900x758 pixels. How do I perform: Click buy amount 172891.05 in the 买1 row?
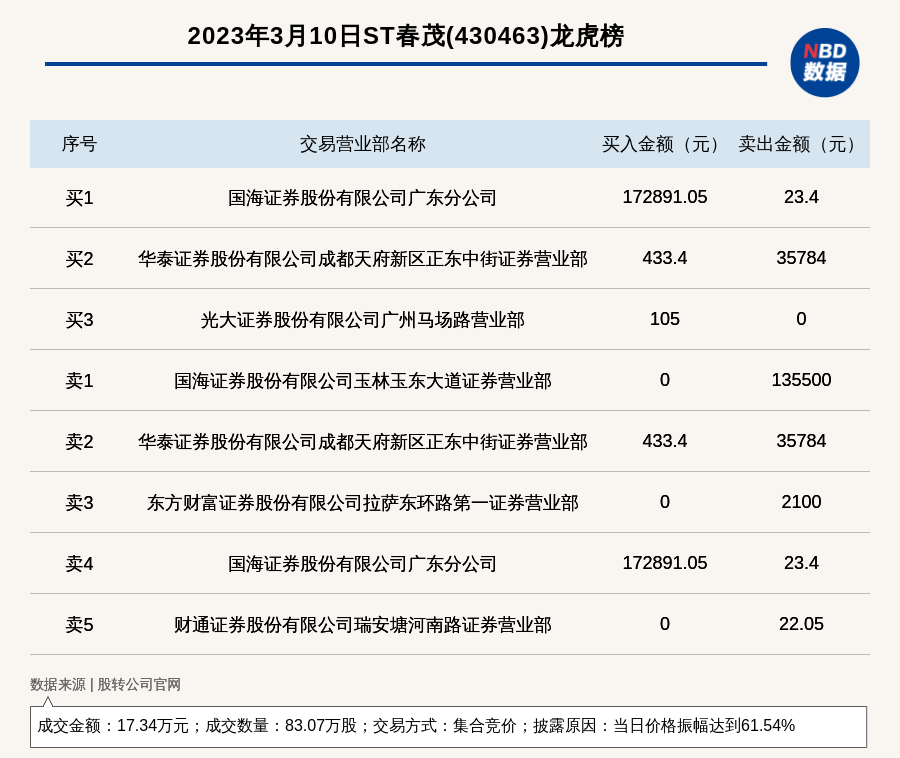coord(665,197)
